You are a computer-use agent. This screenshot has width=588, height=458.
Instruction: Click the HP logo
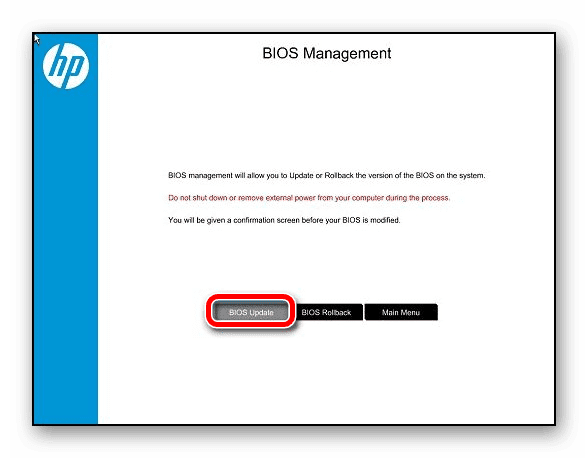point(66,66)
